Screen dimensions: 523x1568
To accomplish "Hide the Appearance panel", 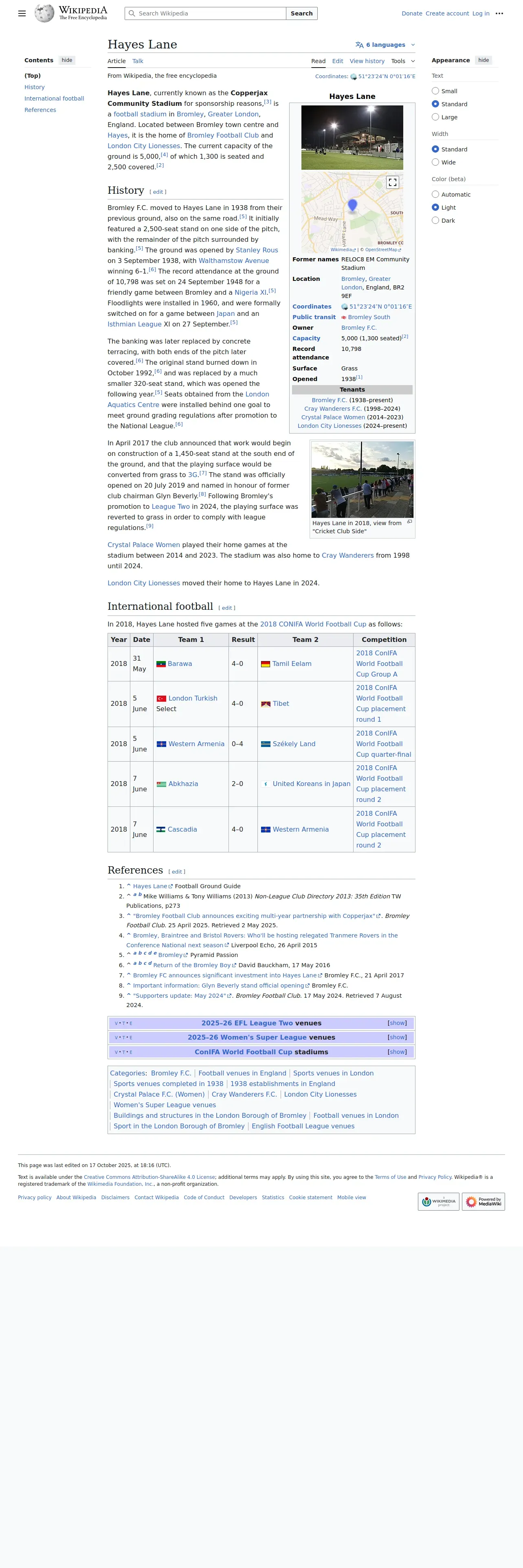I will (483, 60).
